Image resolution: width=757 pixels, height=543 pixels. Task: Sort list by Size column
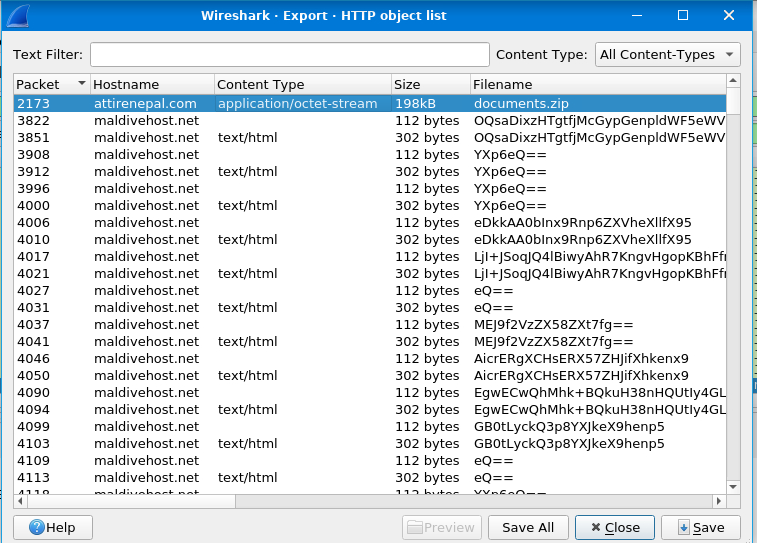(431, 84)
